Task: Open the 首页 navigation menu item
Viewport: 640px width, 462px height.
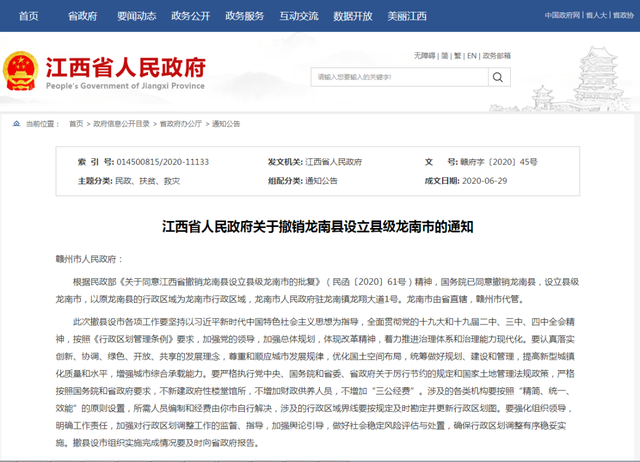Action: (29, 16)
